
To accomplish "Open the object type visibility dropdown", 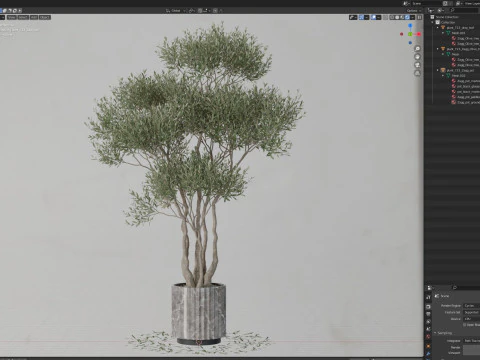I will 353,17.
